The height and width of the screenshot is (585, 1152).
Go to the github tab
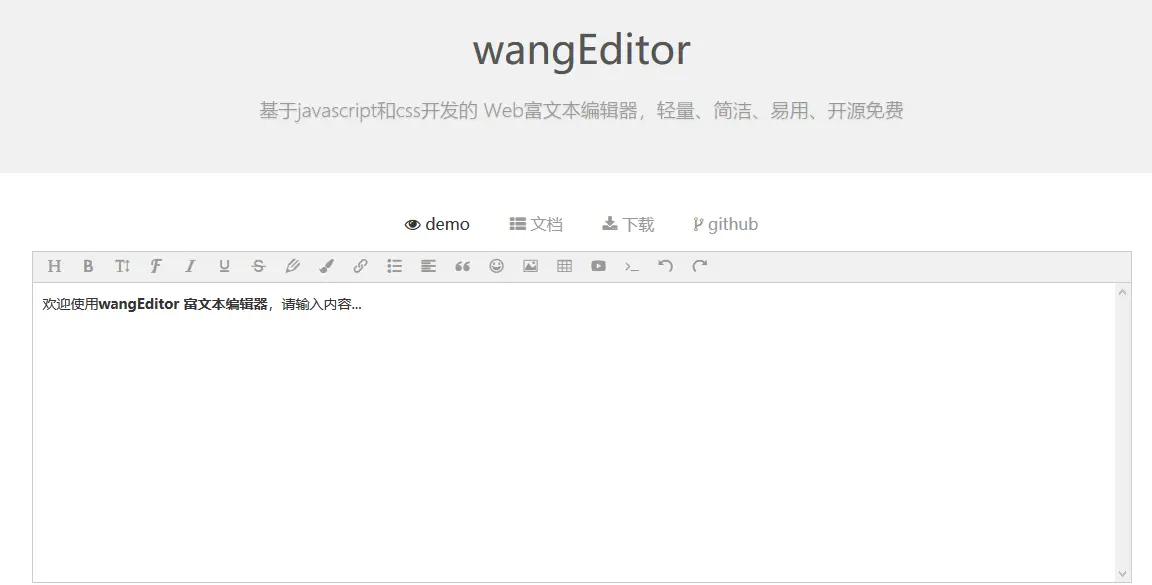pyautogui.click(x=725, y=224)
